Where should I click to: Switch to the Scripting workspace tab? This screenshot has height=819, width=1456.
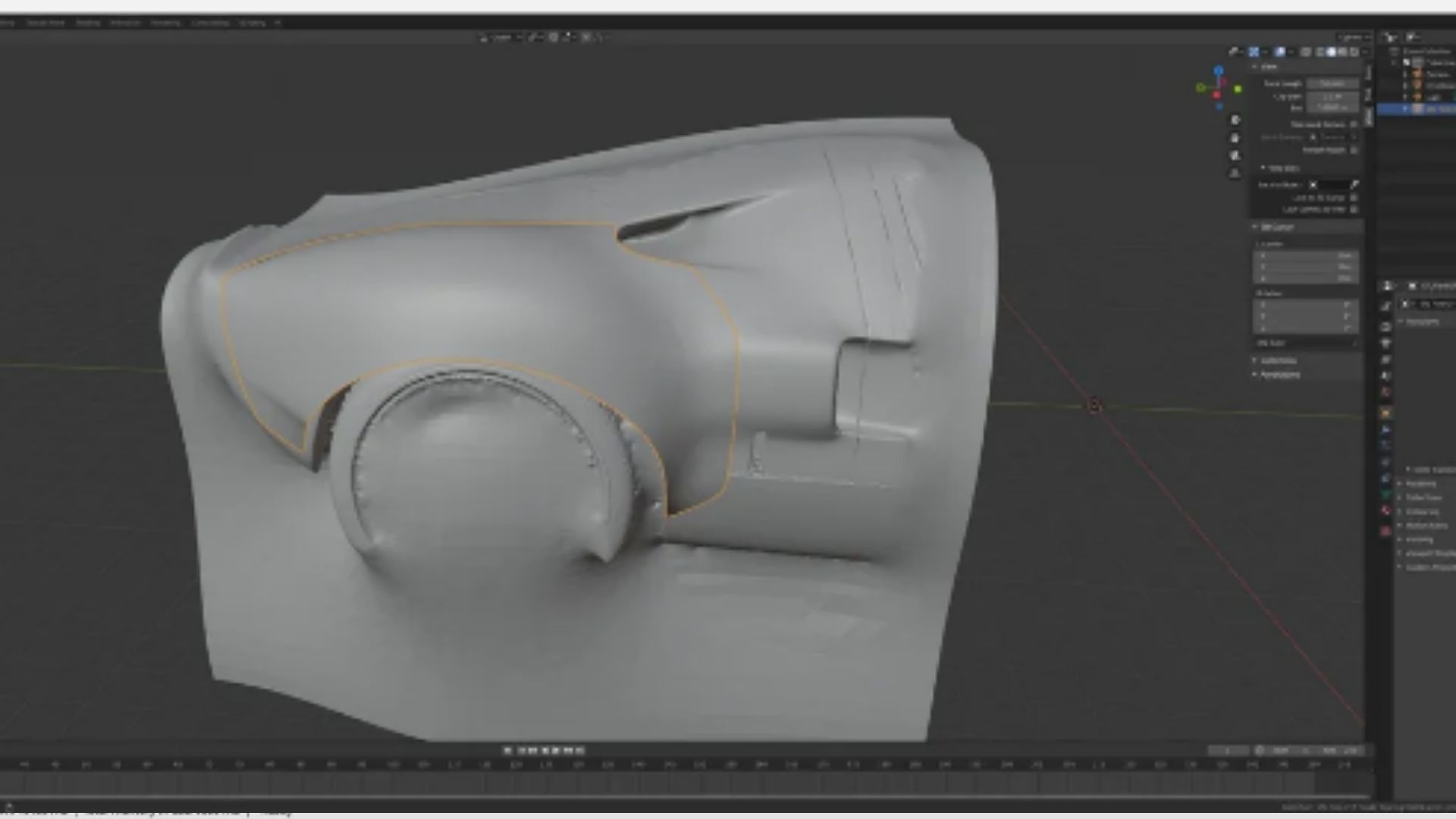pyautogui.click(x=253, y=23)
